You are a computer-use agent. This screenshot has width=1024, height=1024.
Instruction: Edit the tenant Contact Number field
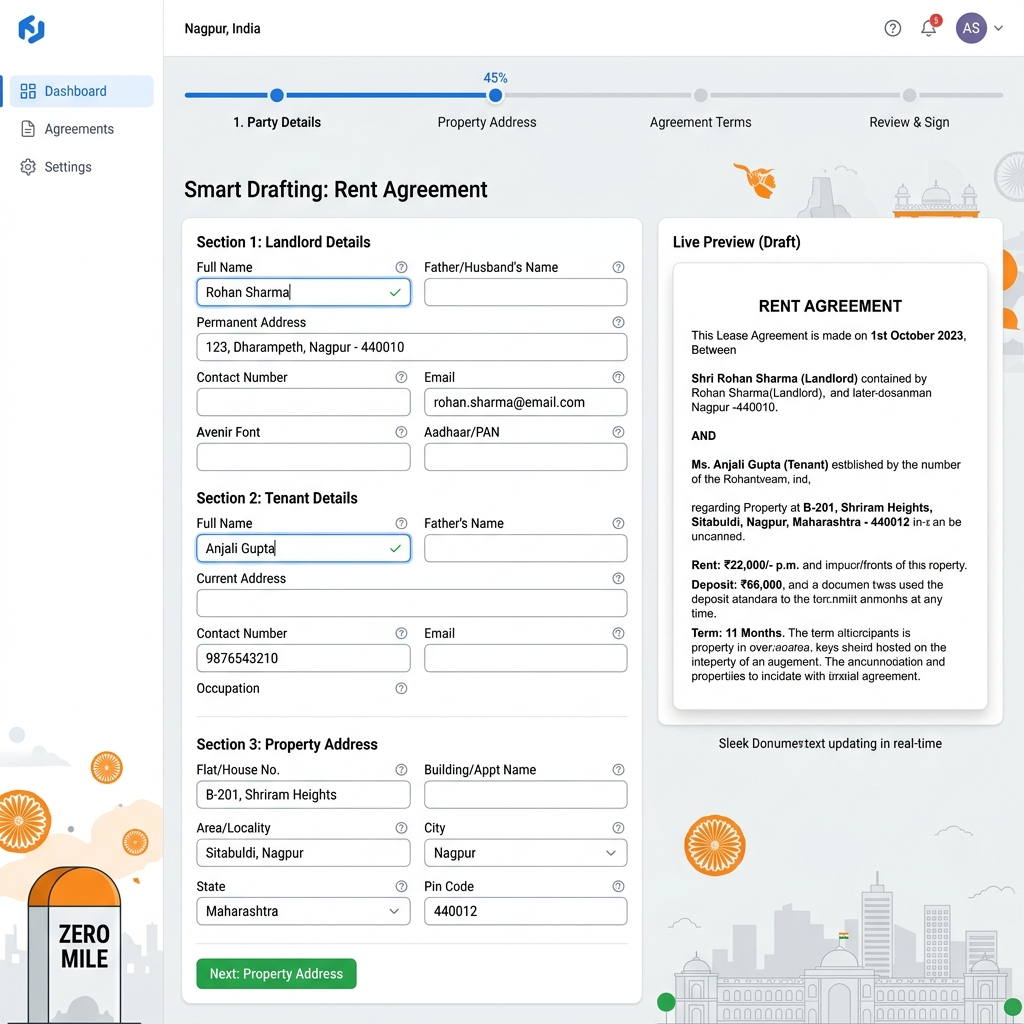[x=303, y=658]
